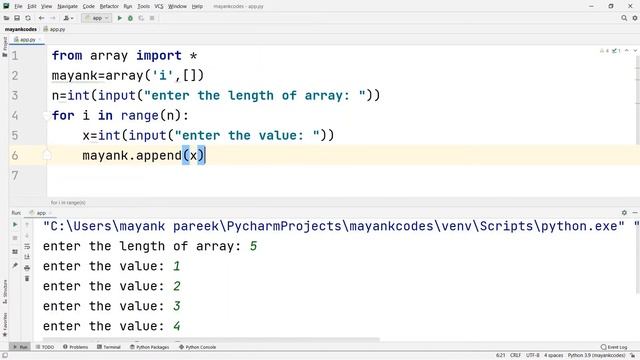Click the UTF-8 encoding widget
This screenshot has width=640, height=360.
[x=533, y=356]
